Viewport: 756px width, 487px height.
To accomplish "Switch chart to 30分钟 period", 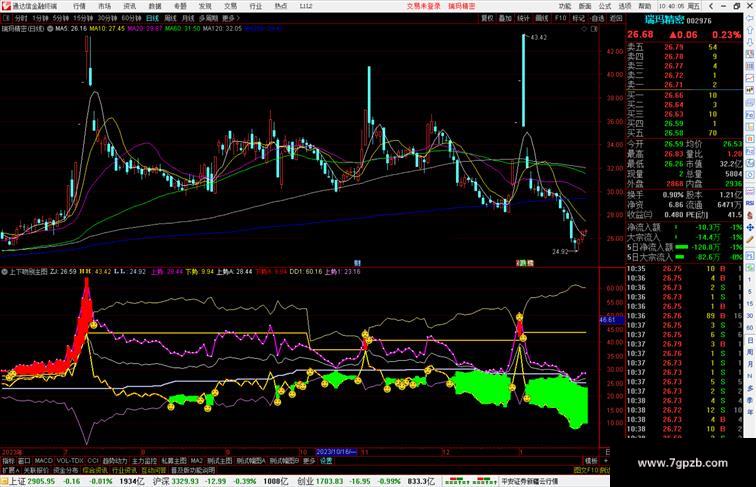I will (x=107, y=18).
